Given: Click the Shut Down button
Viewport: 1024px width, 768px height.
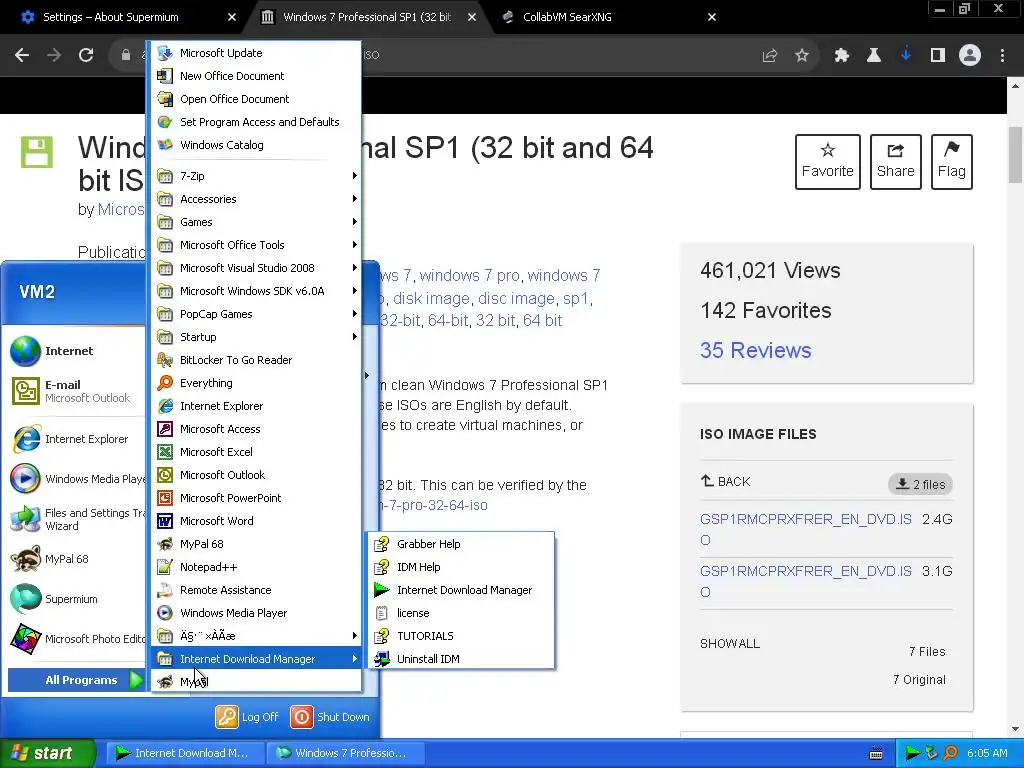Looking at the screenshot, I should point(330,716).
